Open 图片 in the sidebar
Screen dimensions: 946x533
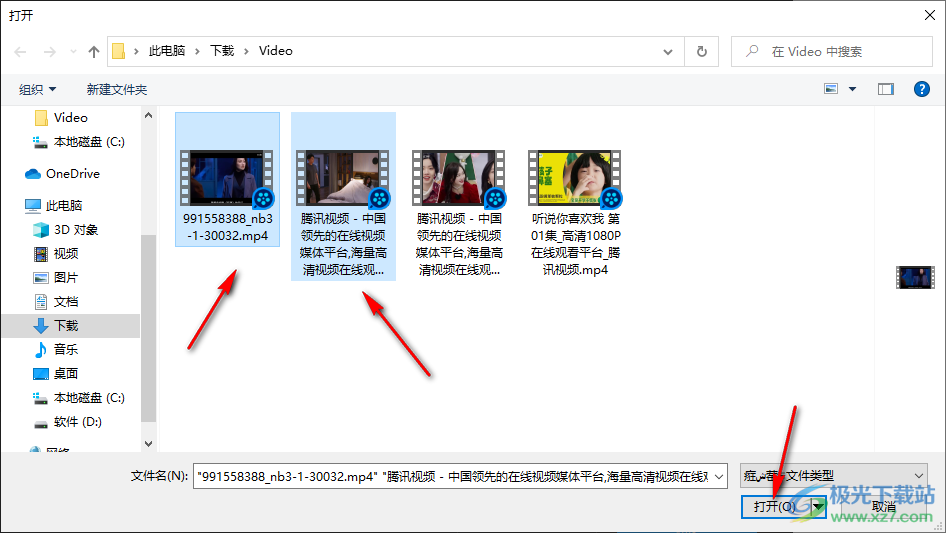coord(56,278)
